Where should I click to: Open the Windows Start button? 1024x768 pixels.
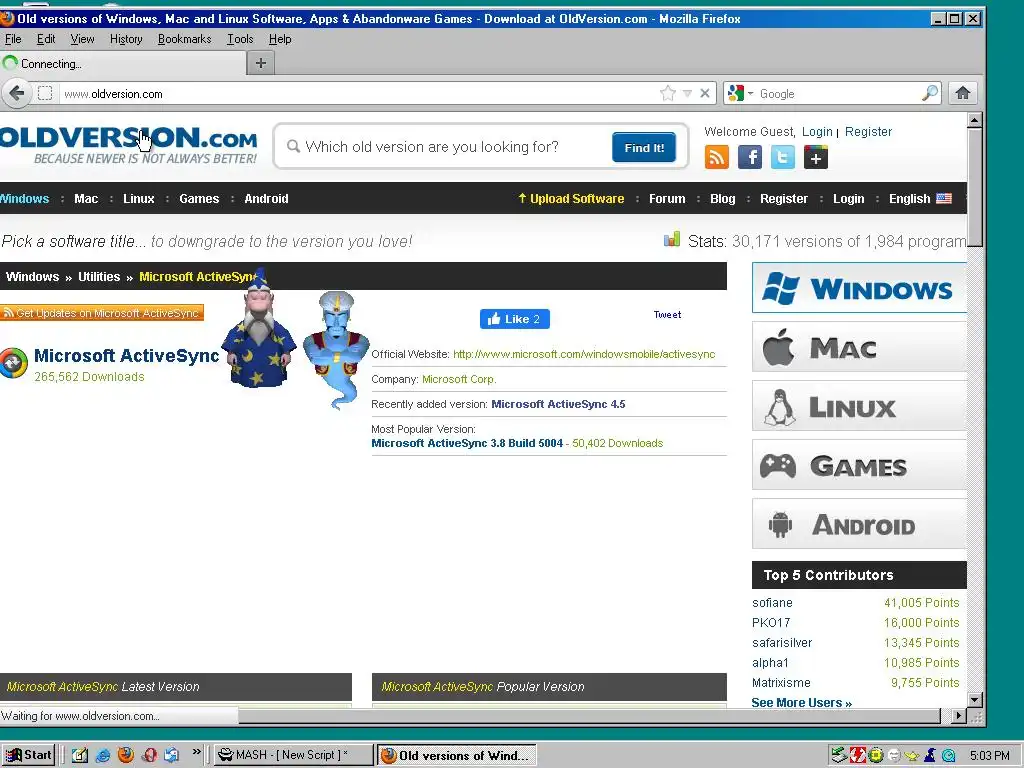click(28, 755)
